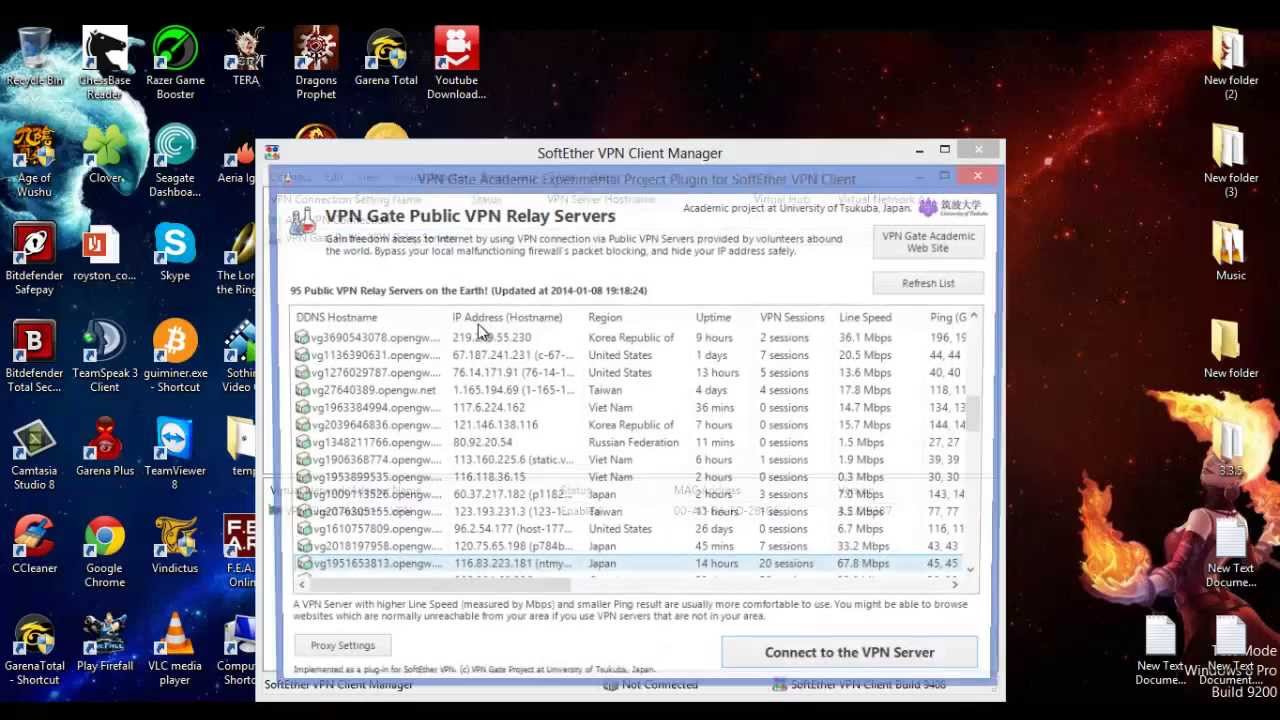The width and height of the screenshot is (1280, 720).
Task: Select the New folder (2) icon
Action: click(x=1230, y=63)
